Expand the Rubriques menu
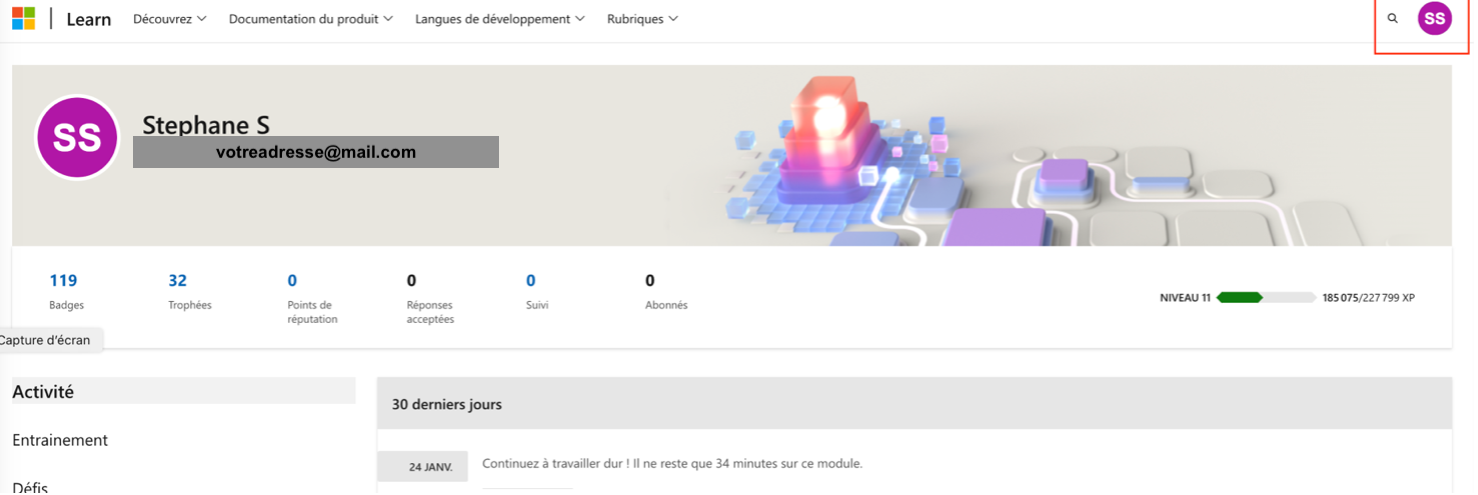Viewport: 1478px width, 495px height. click(642, 19)
